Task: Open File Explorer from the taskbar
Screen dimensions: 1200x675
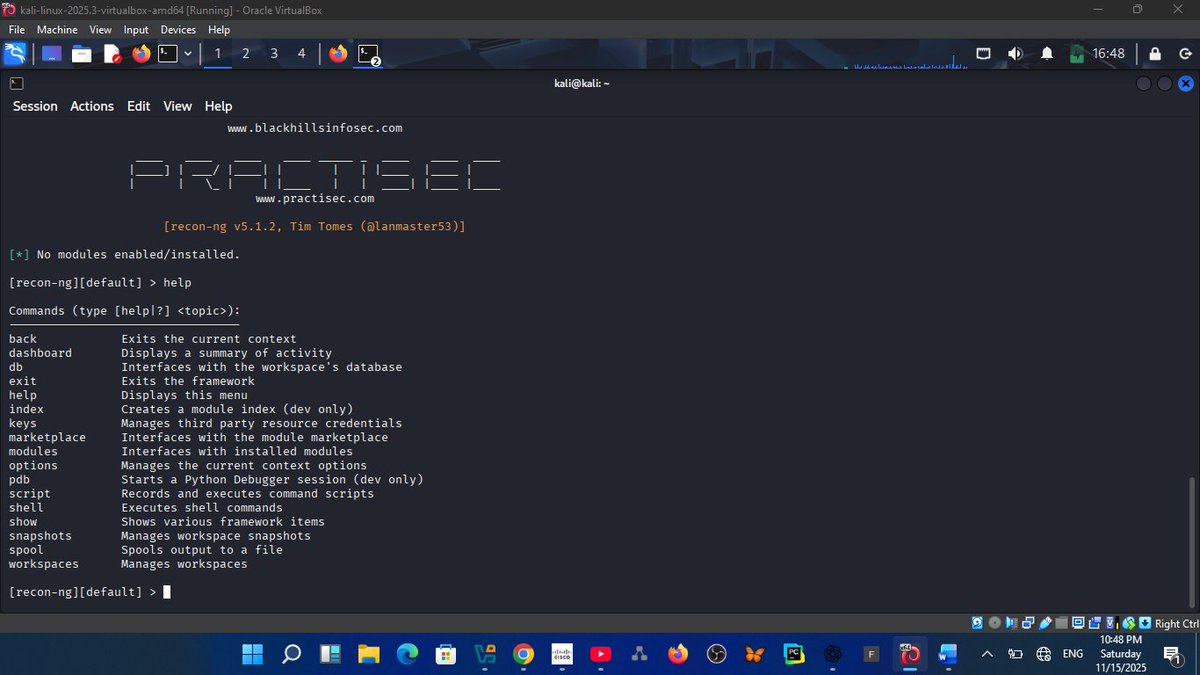Action: coord(369,654)
